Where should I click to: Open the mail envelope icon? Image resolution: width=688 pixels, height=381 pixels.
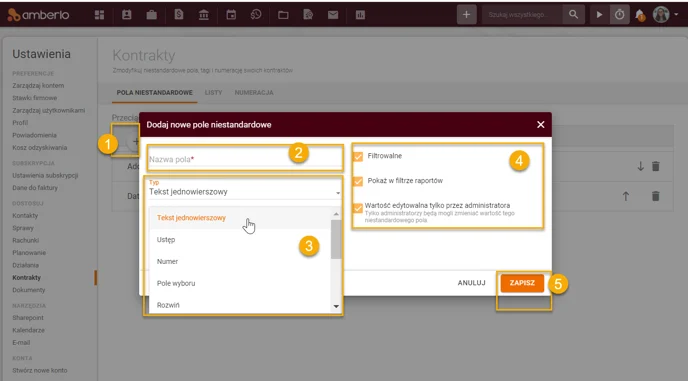pyautogui.click(x=333, y=15)
